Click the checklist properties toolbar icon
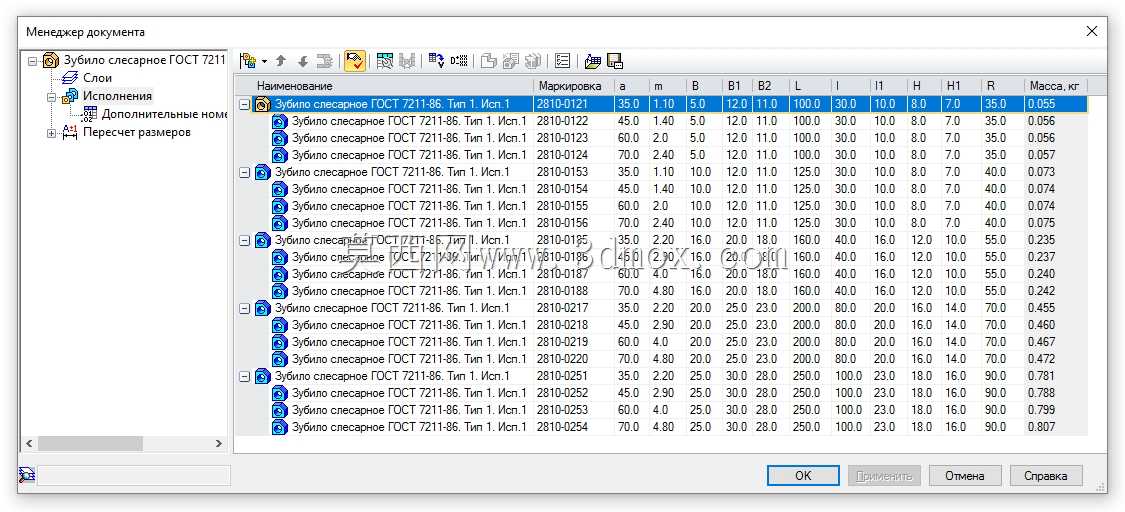 point(562,62)
